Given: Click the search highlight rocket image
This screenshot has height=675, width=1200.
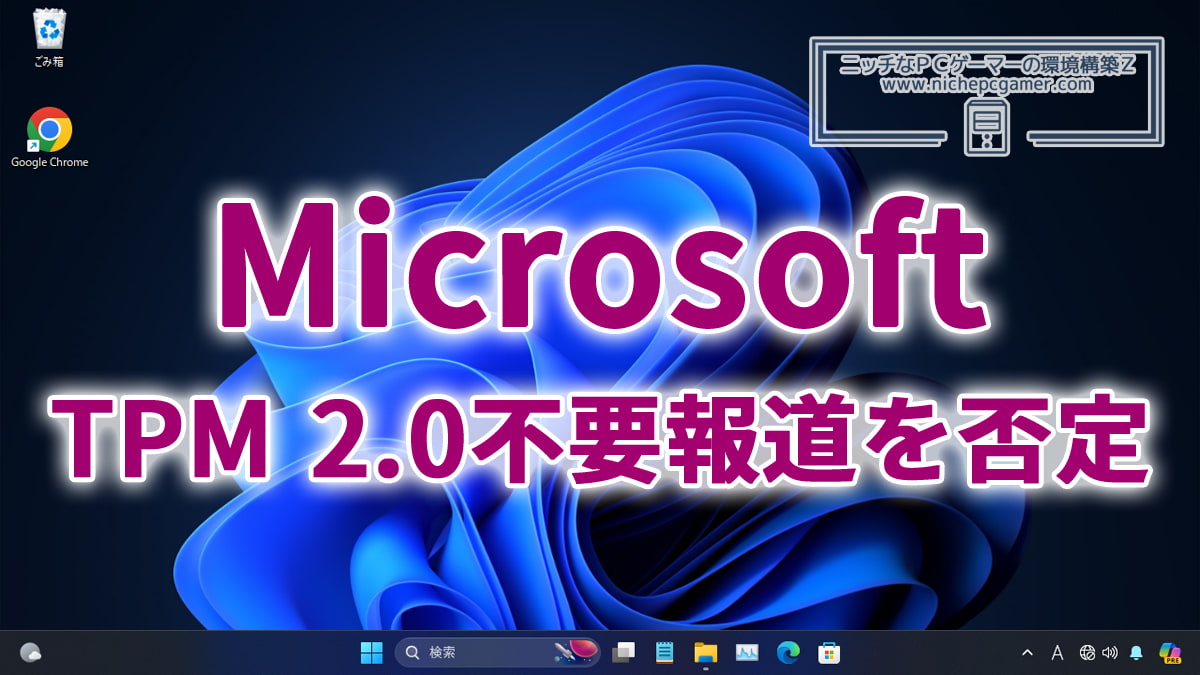Looking at the screenshot, I should pos(577,653).
